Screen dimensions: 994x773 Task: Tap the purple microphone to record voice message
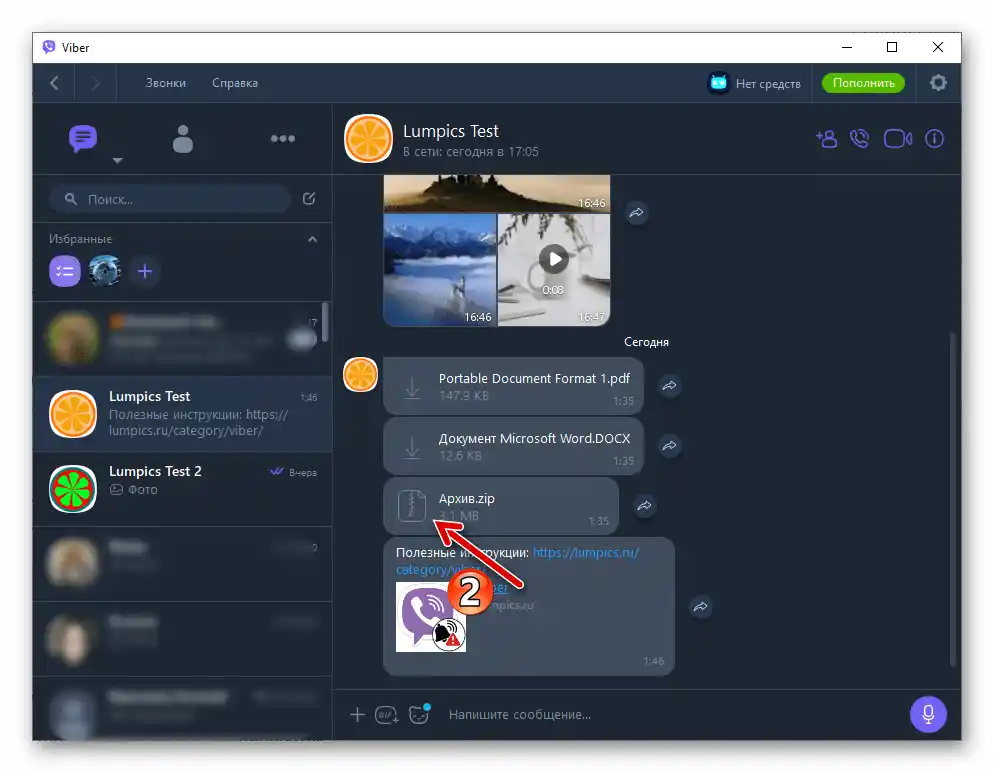coord(928,715)
